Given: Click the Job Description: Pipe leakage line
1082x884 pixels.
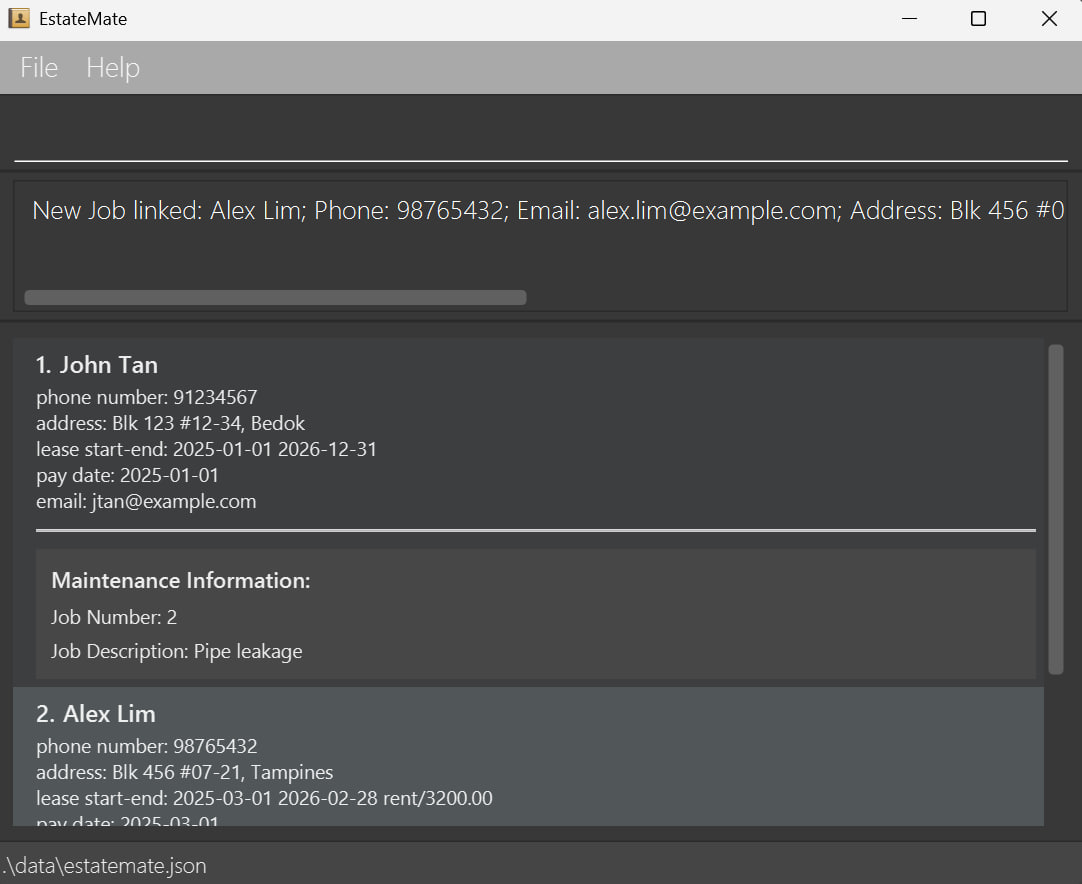Looking at the screenshot, I should click(x=177, y=651).
